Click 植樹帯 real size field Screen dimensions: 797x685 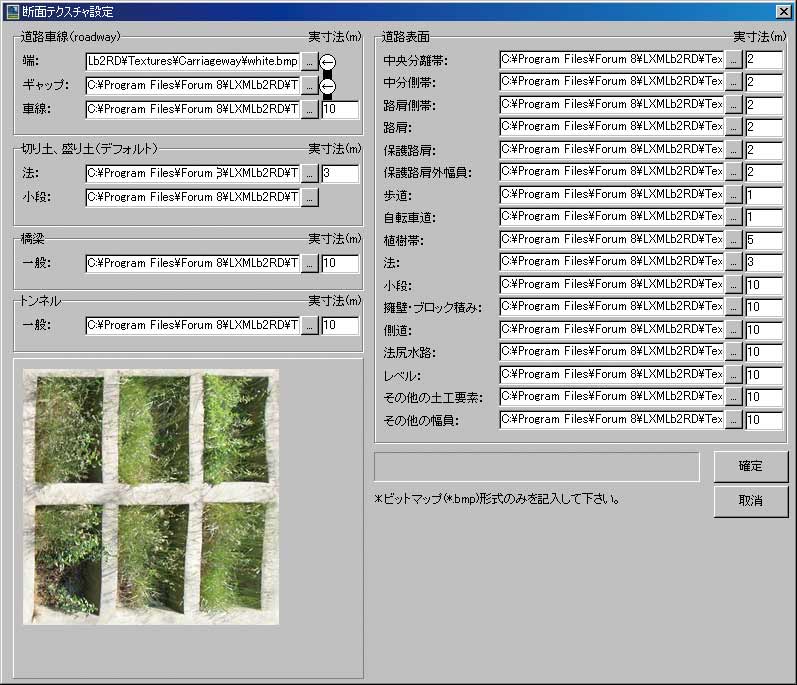(x=764, y=240)
